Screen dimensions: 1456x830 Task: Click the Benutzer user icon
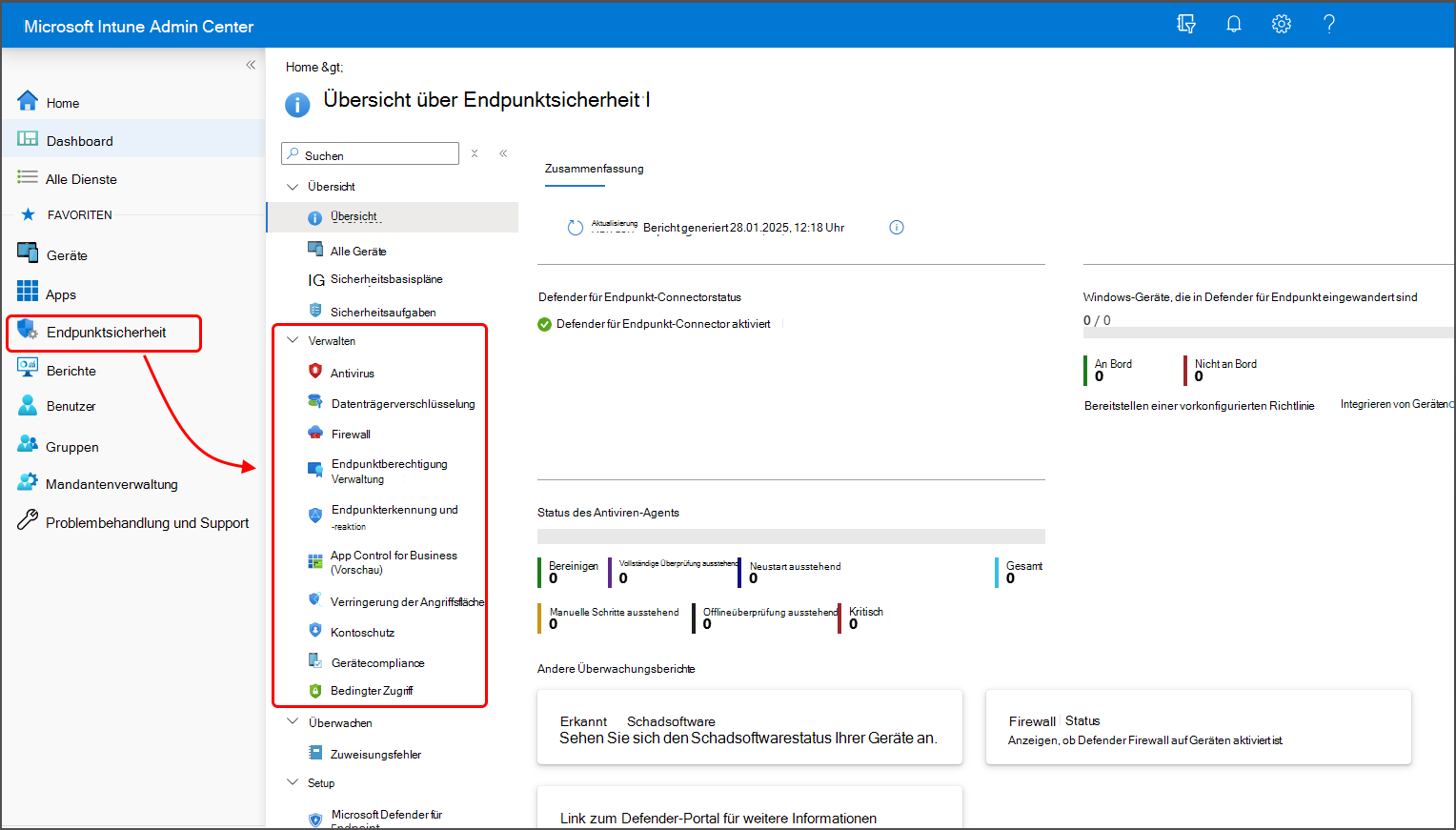(x=28, y=405)
